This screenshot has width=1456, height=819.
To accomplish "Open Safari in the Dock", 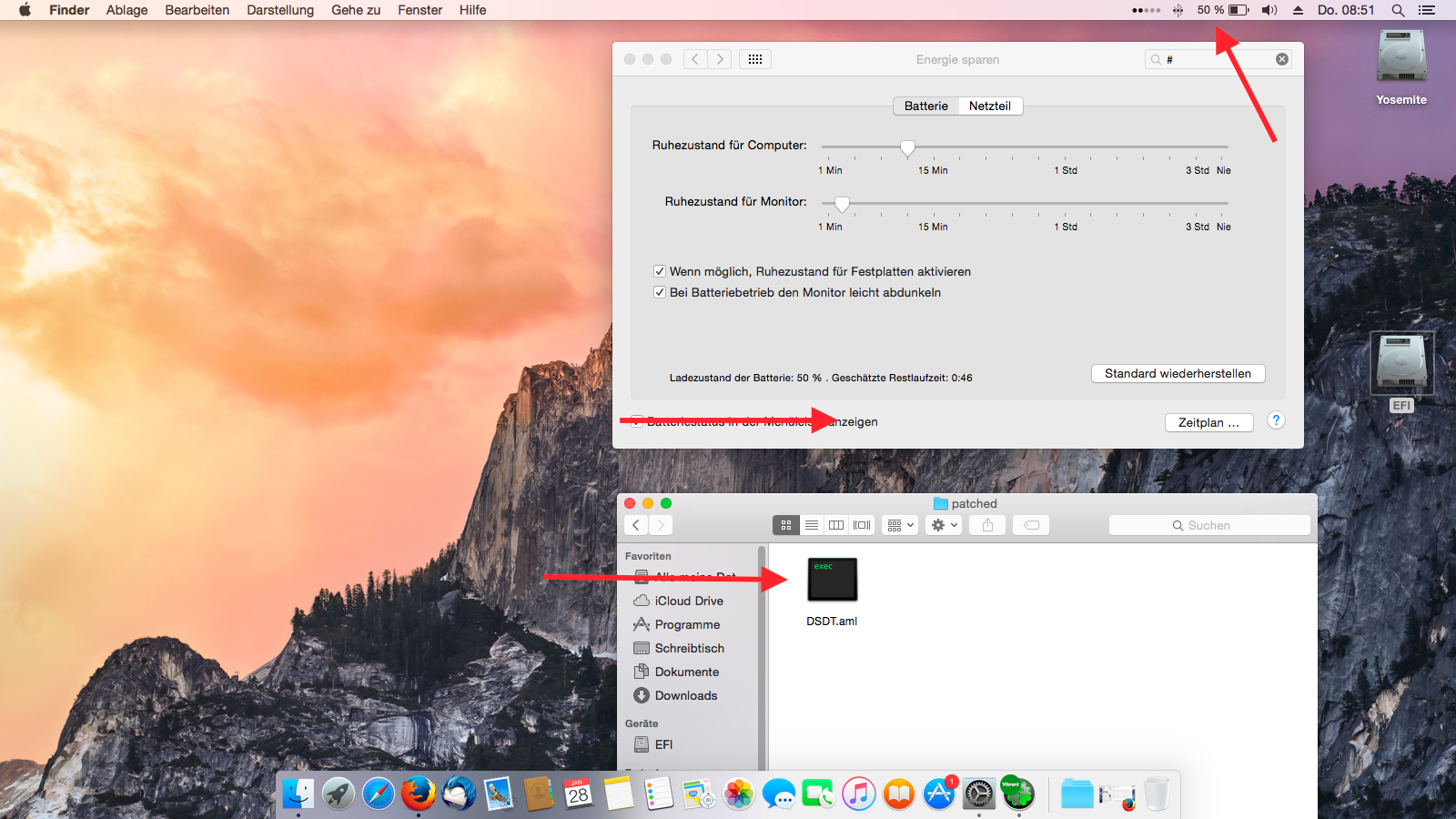I will pos(378,794).
